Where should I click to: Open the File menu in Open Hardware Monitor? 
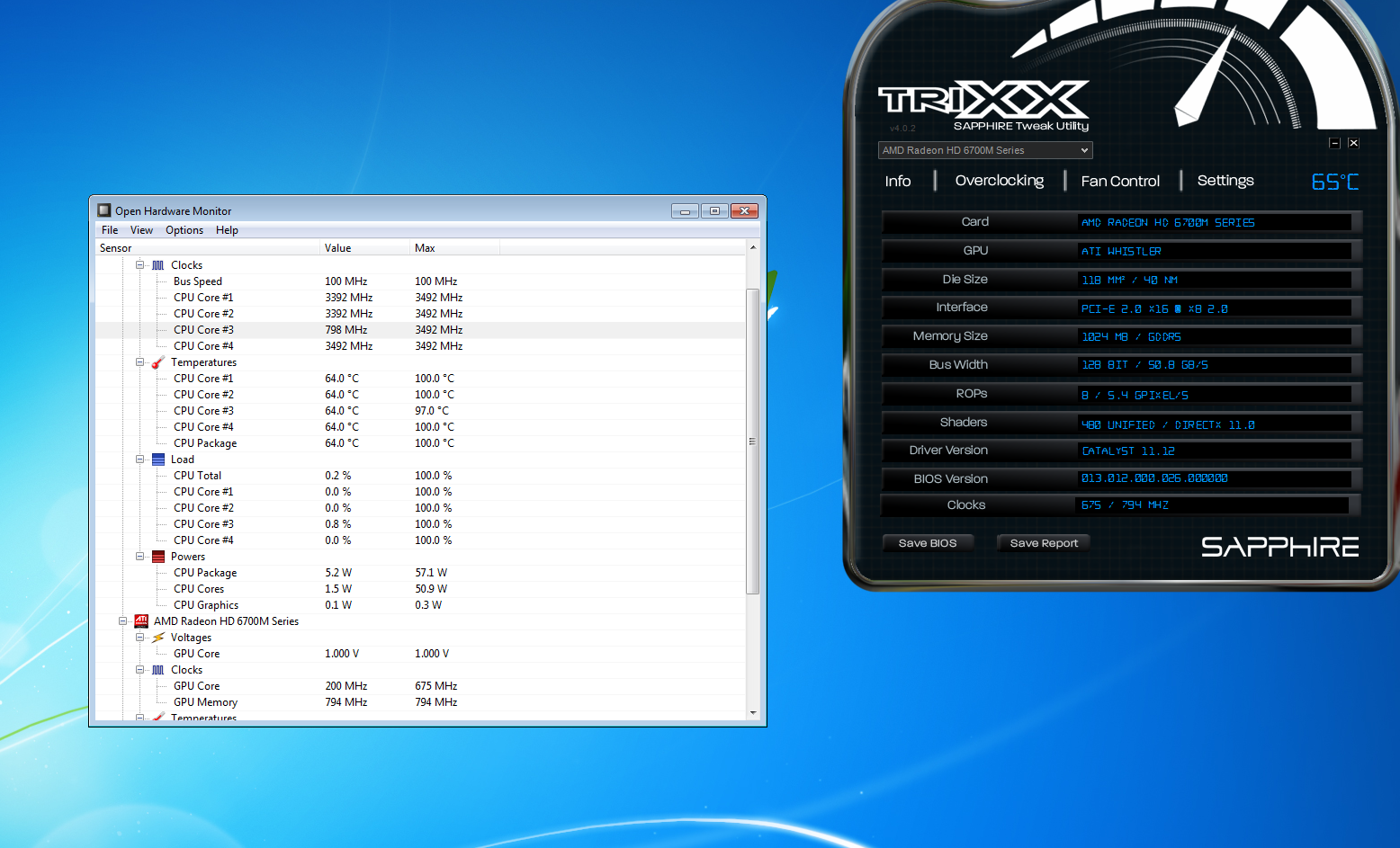coord(110,230)
